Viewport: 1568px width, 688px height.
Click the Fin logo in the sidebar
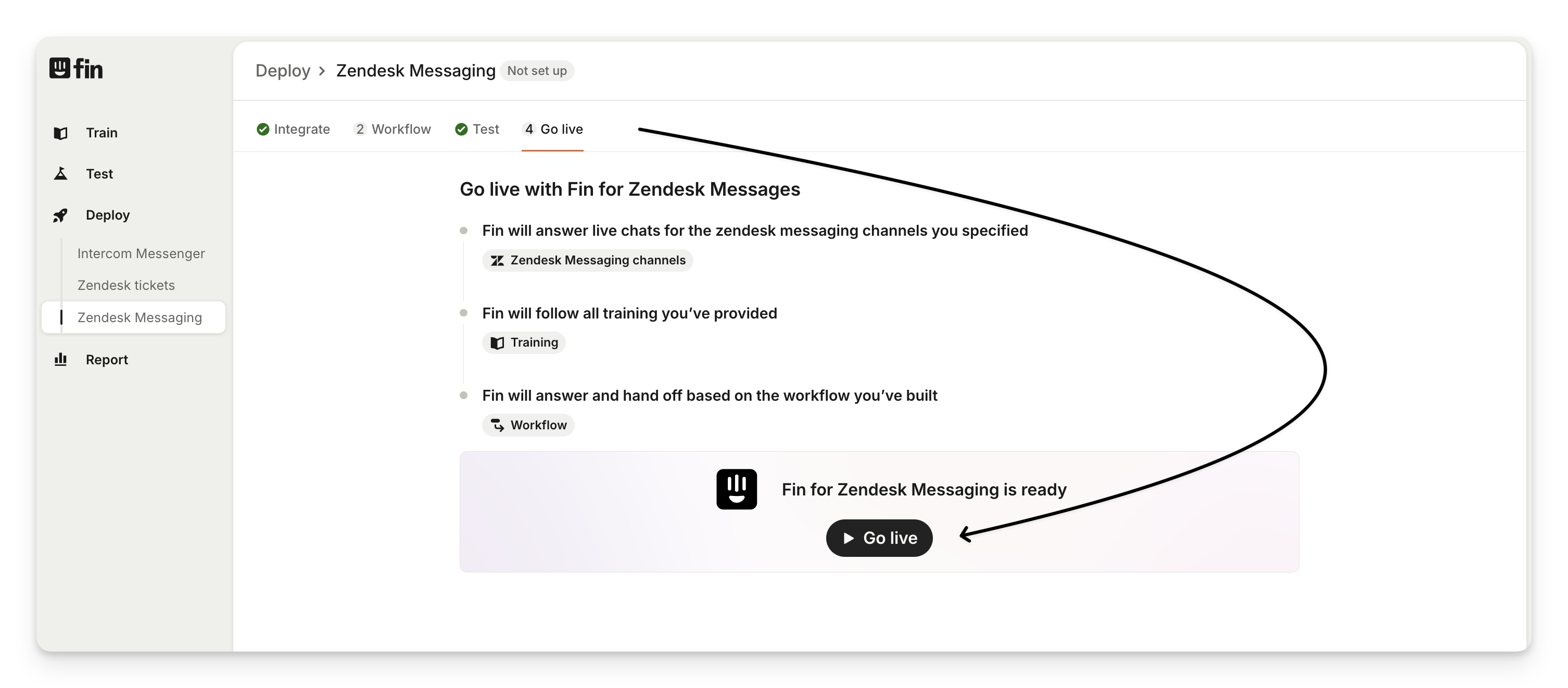pyautogui.click(x=76, y=69)
